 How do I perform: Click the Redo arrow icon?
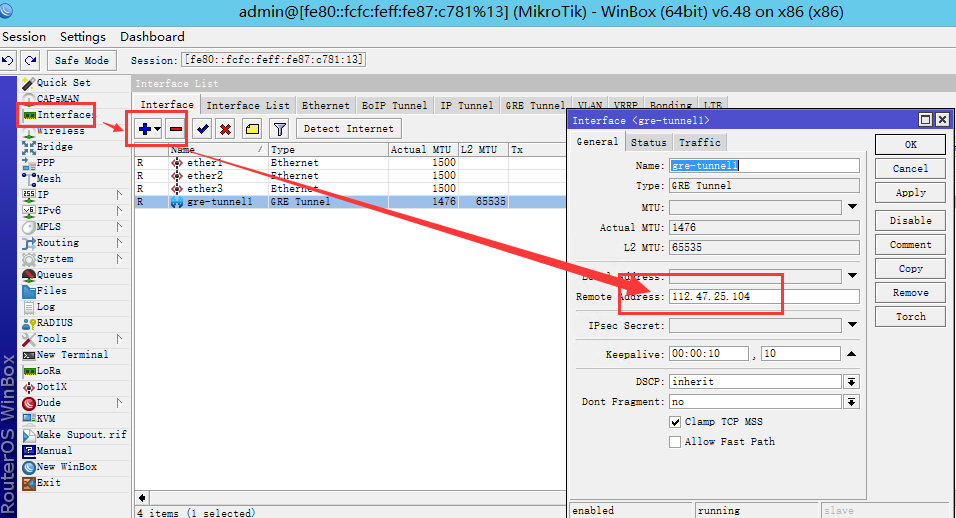point(30,60)
